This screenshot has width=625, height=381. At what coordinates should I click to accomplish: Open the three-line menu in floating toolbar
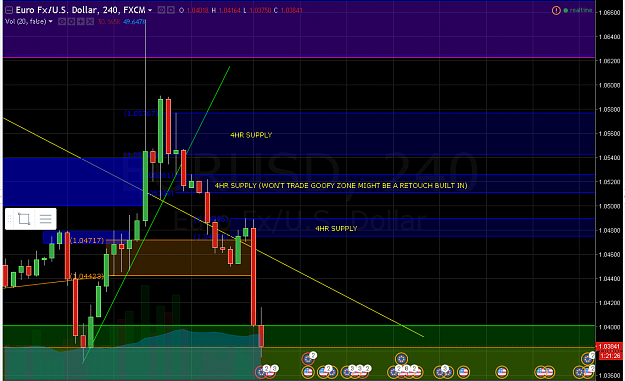pos(45,219)
